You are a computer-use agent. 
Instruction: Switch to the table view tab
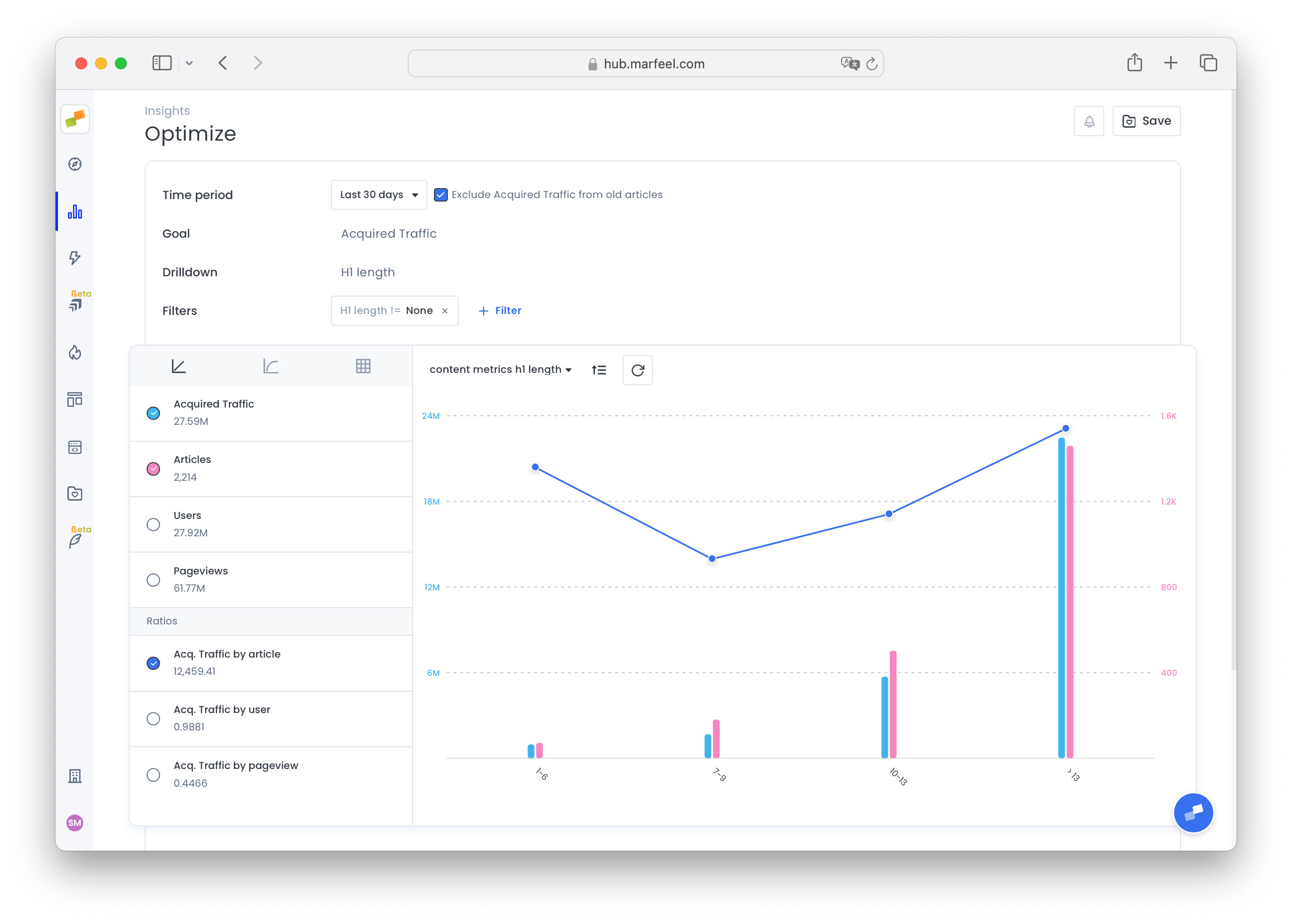363,366
